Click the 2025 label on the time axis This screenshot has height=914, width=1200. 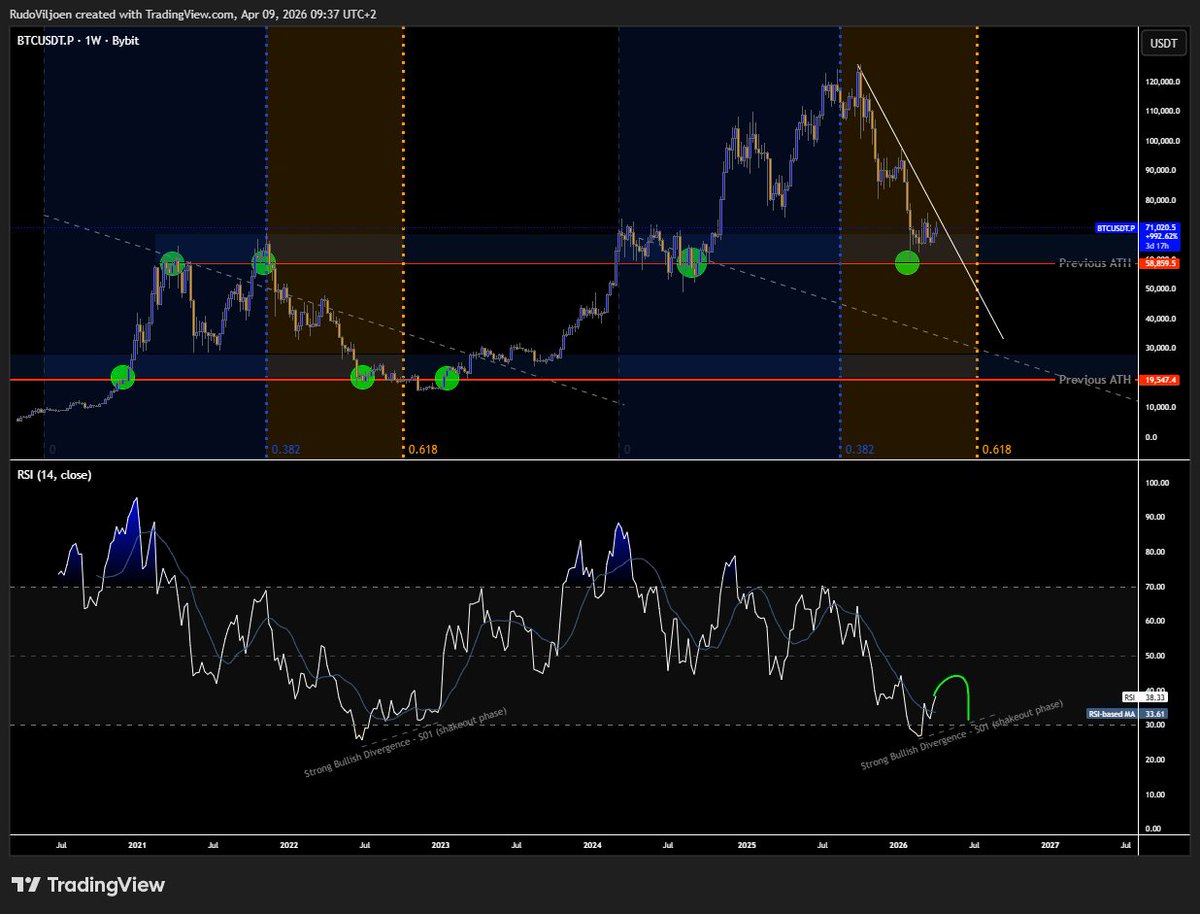point(745,846)
